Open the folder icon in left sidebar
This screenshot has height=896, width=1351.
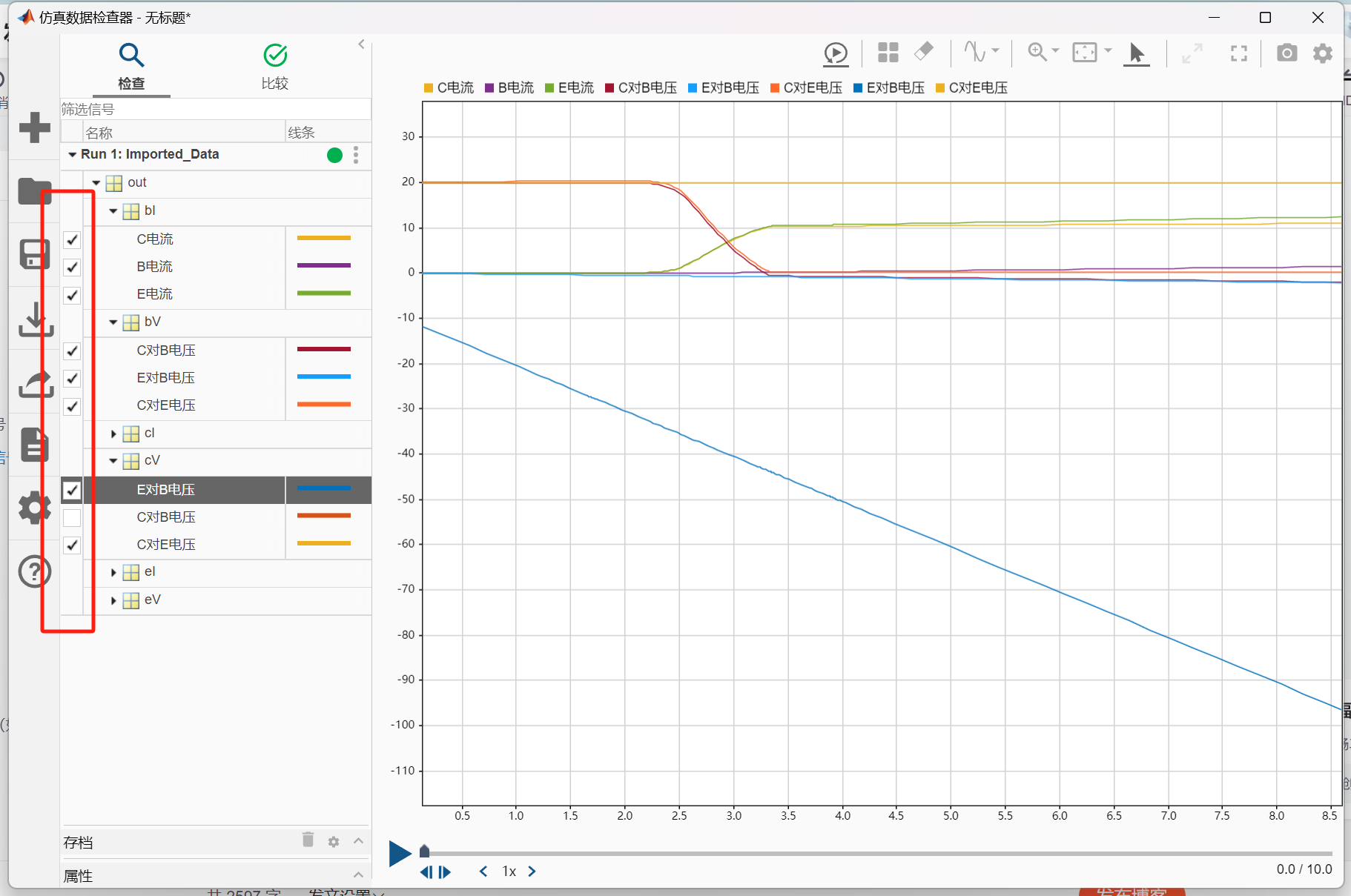35,190
